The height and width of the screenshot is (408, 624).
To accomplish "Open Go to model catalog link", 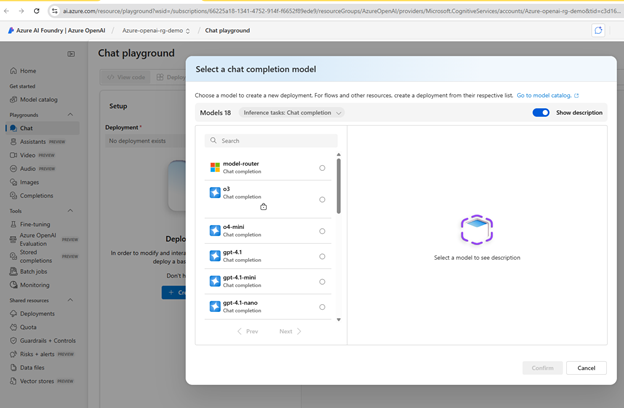I will (x=548, y=96).
